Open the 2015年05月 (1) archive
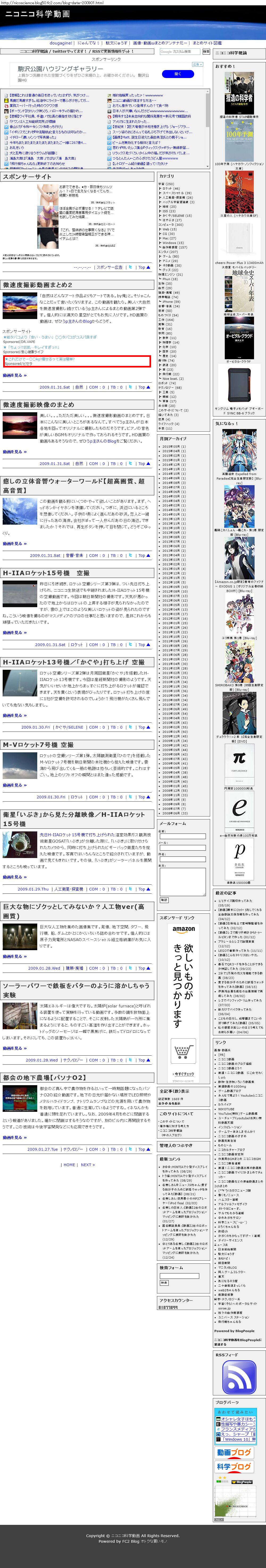The height and width of the screenshot is (1568, 266). pyautogui.click(x=174, y=446)
